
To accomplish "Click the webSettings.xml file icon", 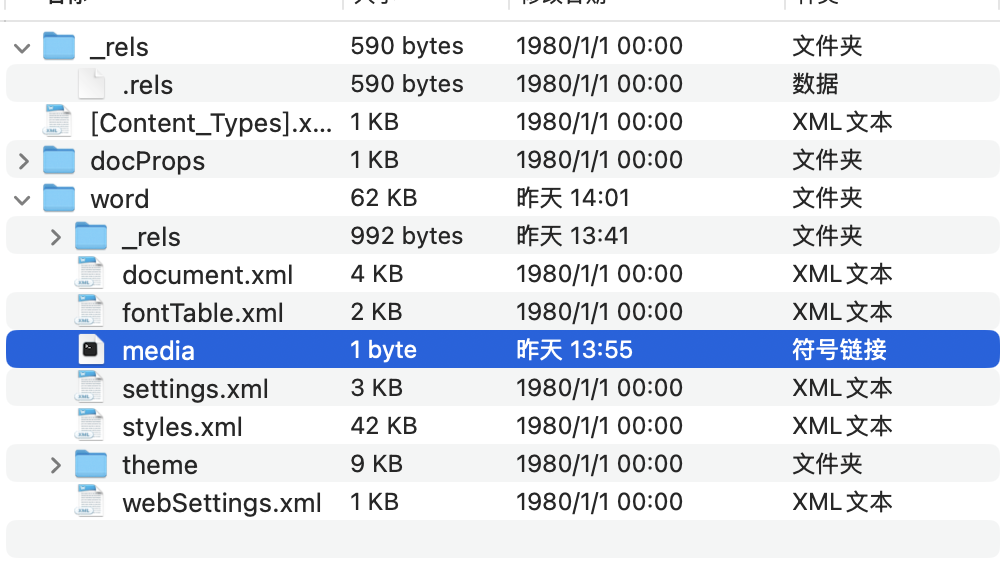I will [91, 501].
